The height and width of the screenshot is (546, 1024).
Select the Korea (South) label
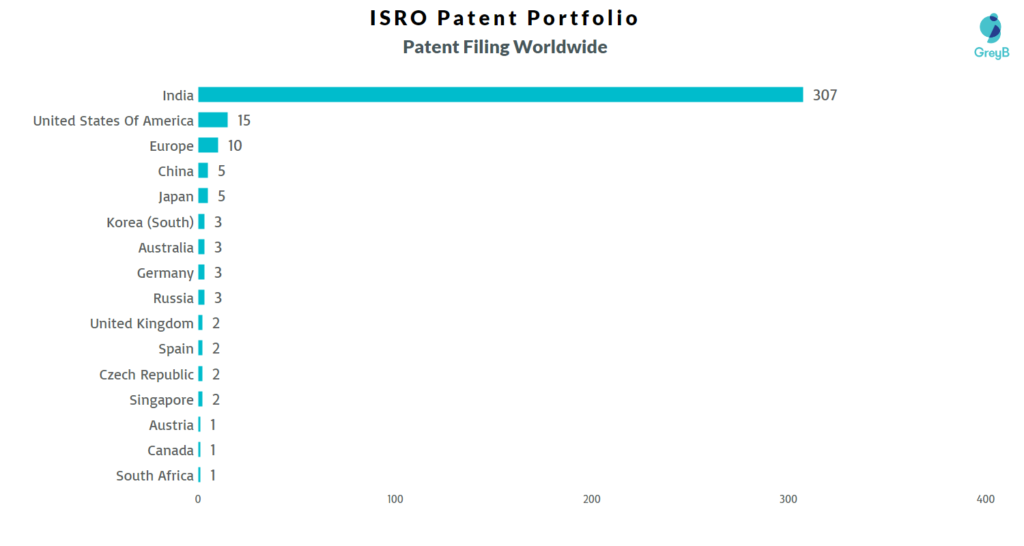[150, 222]
